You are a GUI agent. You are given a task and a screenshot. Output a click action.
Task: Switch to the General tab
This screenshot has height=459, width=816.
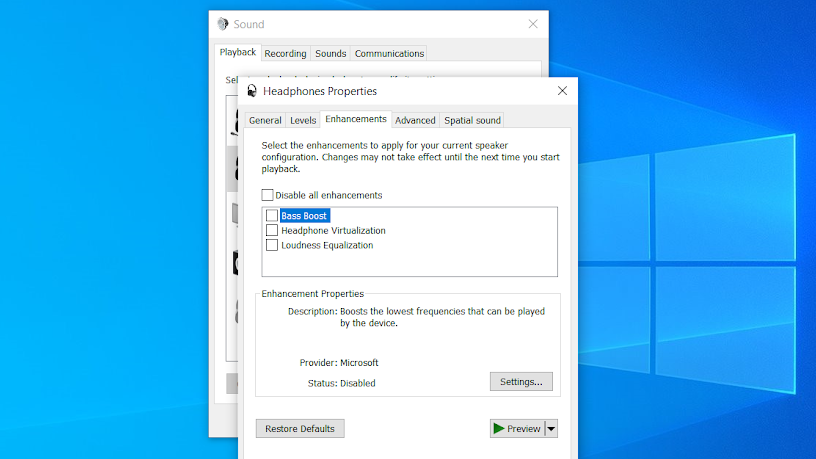pyautogui.click(x=265, y=120)
